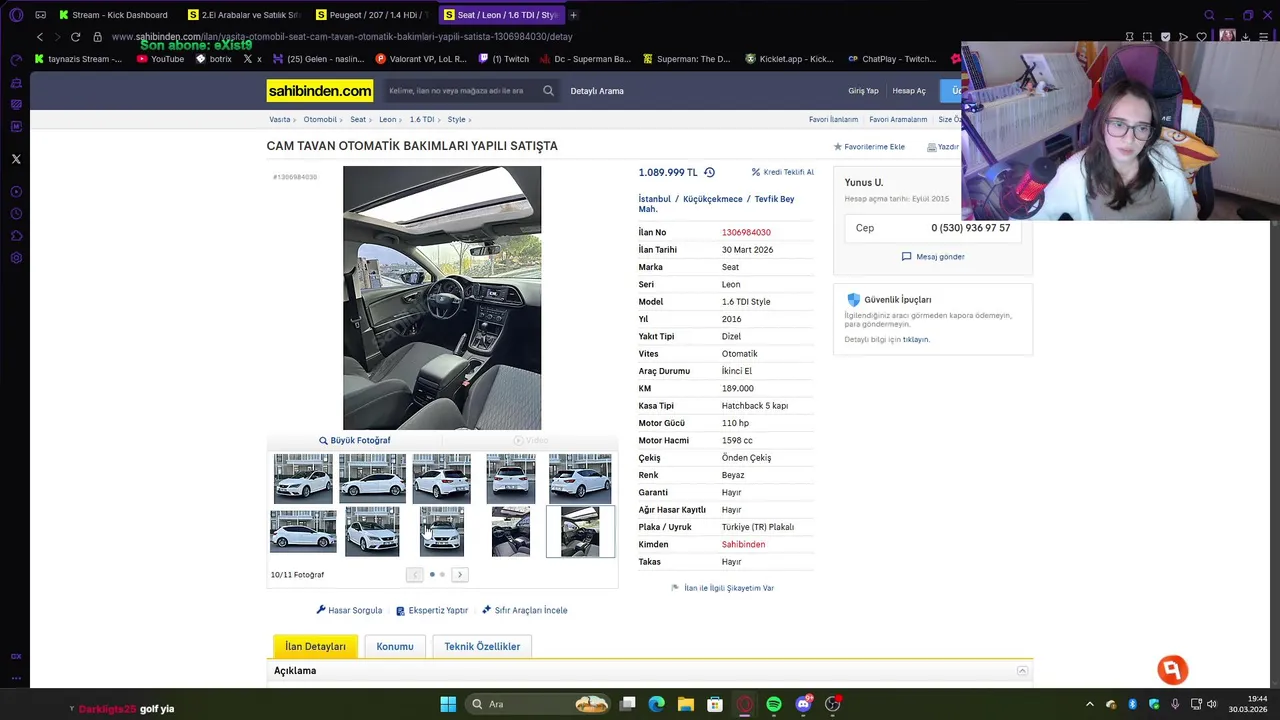Viewport: 1280px width, 720px height.
Task: Go back using the browser back arrow
Action: 40,37
